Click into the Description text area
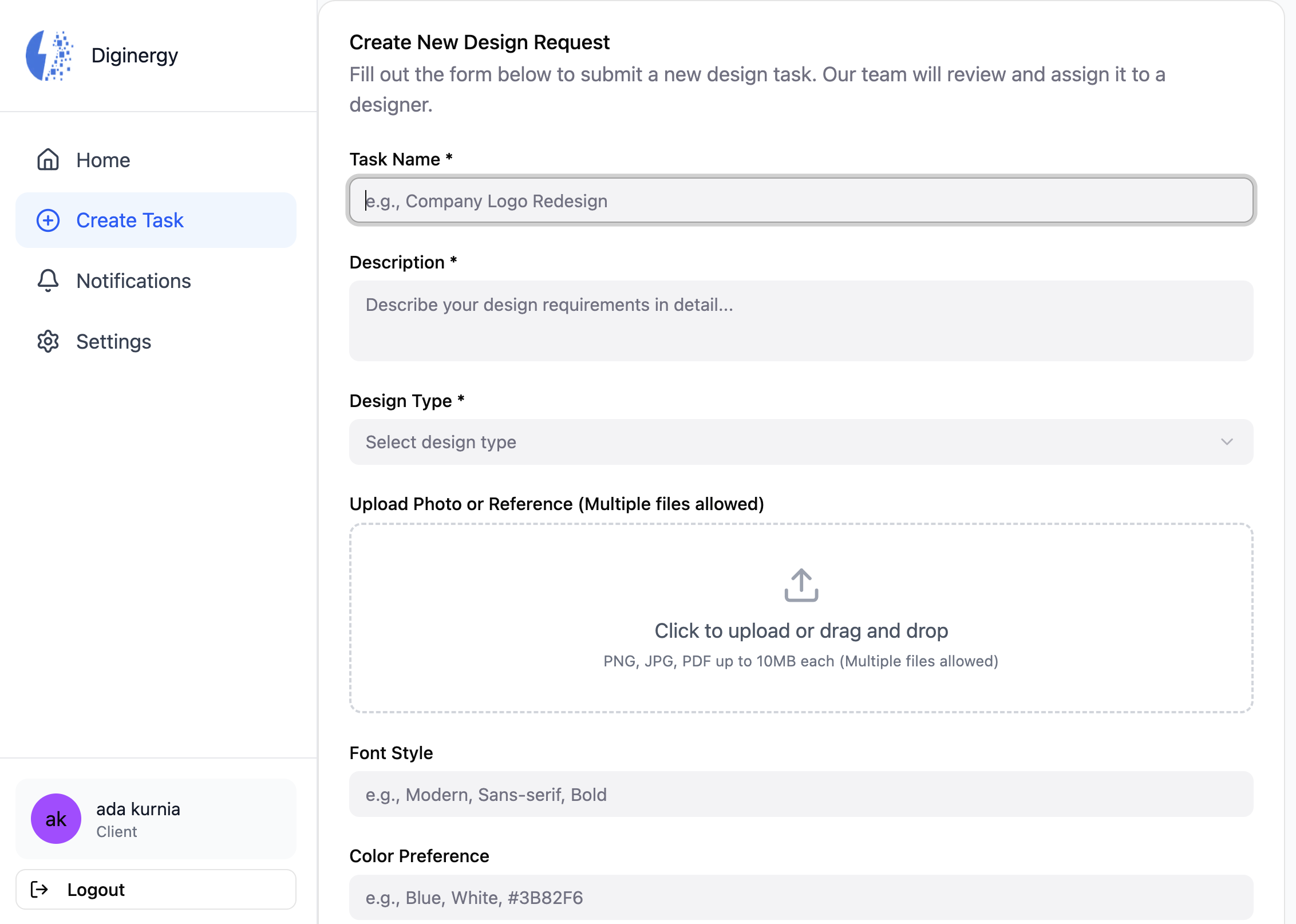The width and height of the screenshot is (1296, 924). (800, 321)
